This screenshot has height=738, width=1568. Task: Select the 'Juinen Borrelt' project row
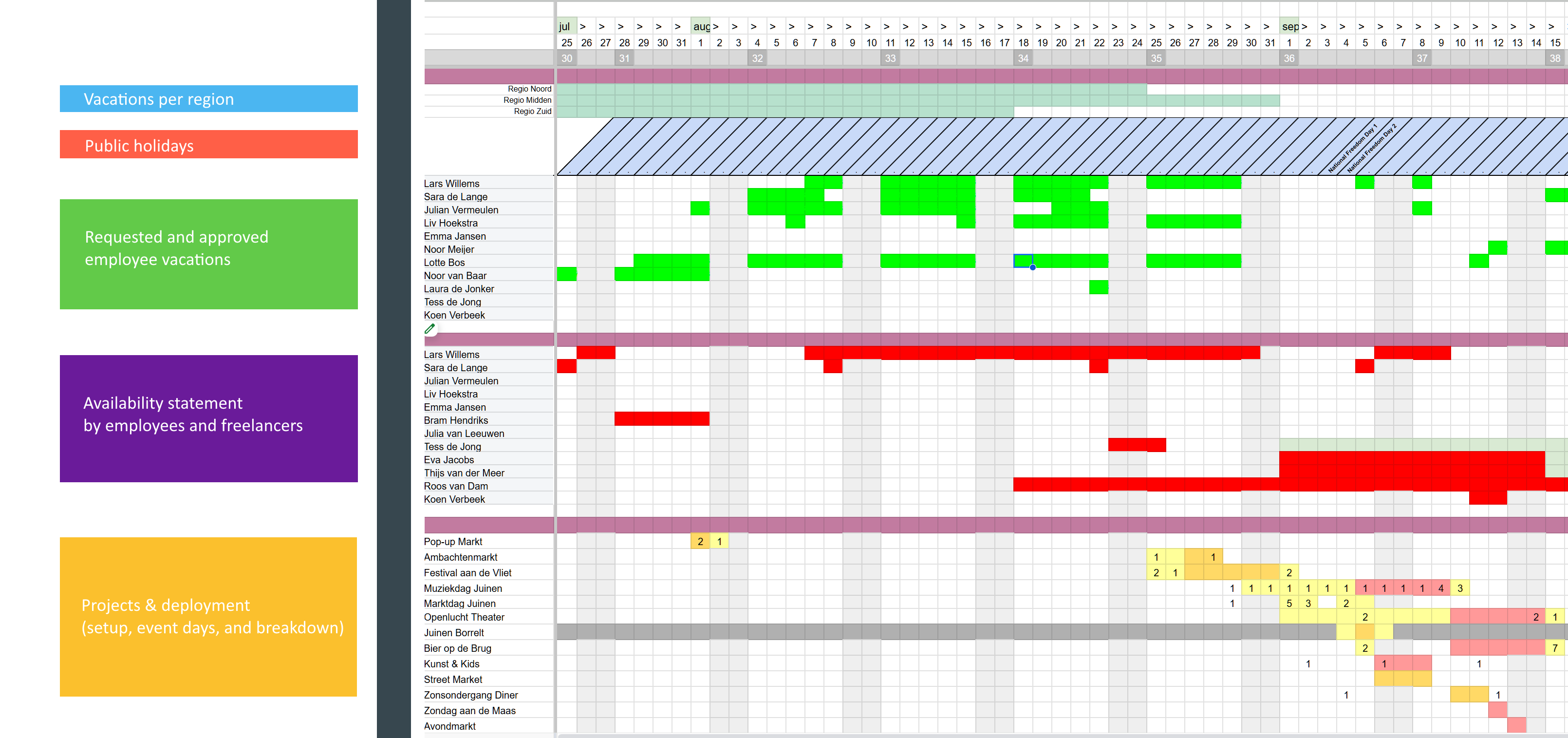point(453,633)
